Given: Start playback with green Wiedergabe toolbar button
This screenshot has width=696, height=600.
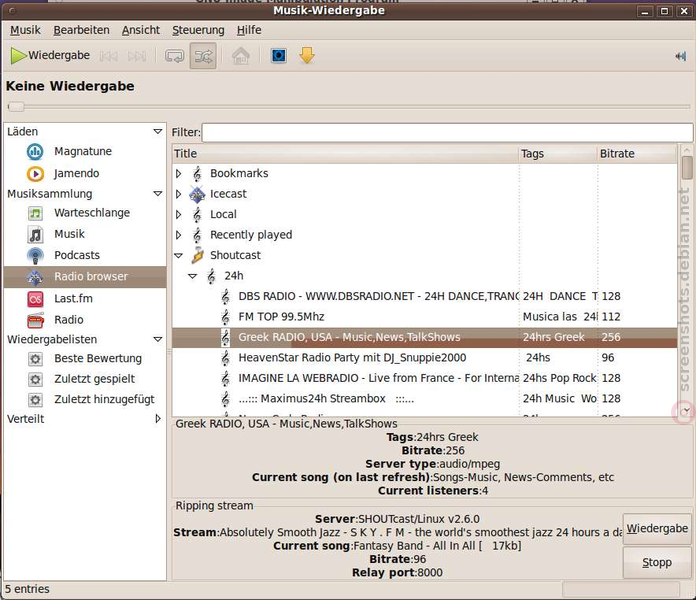Looking at the screenshot, I should click(x=50, y=55).
